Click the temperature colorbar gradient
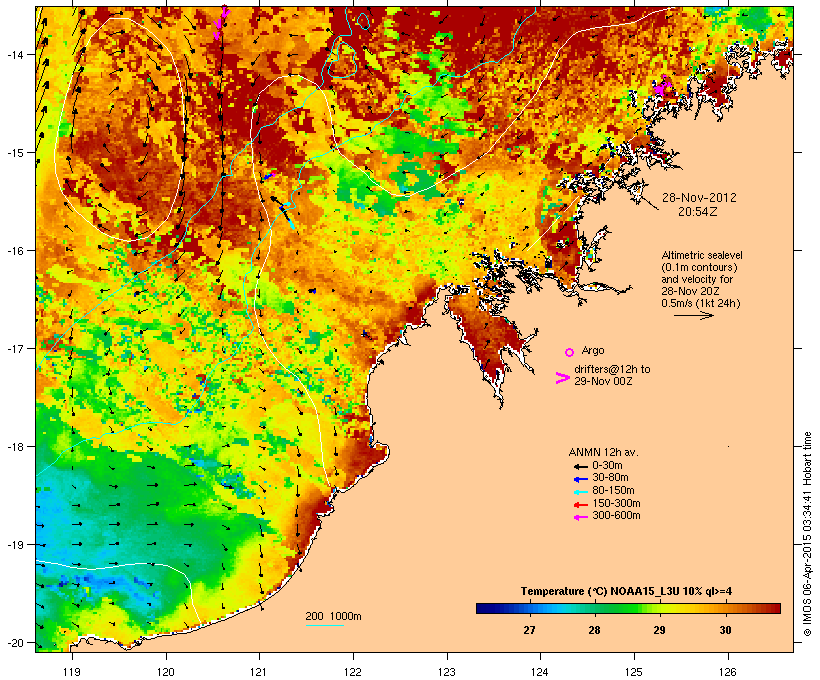Image resolution: width=820 pixels, height=680 pixels. click(628, 608)
